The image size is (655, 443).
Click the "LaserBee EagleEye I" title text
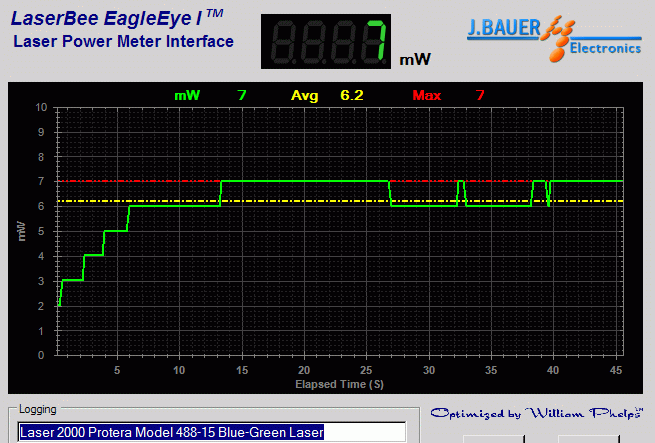pos(117,18)
